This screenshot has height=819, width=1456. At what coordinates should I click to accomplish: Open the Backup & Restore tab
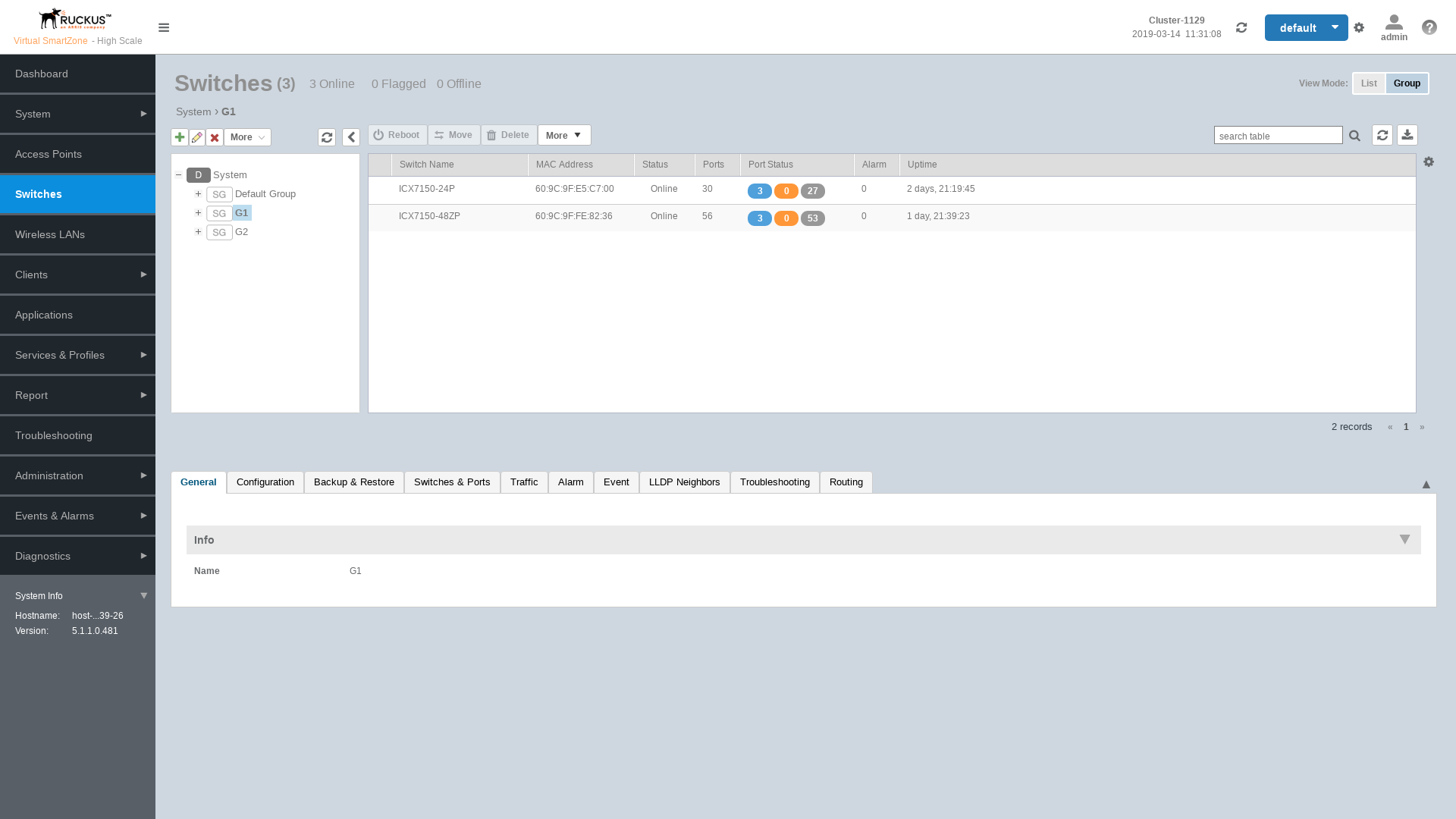354,482
